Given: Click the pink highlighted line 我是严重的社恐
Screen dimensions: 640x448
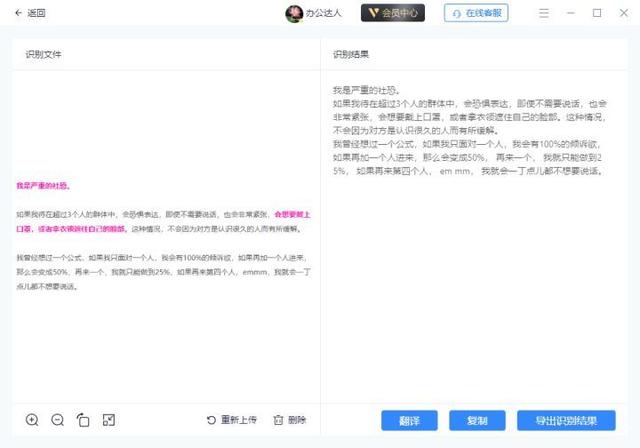Looking at the screenshot, I should point(44,186).
